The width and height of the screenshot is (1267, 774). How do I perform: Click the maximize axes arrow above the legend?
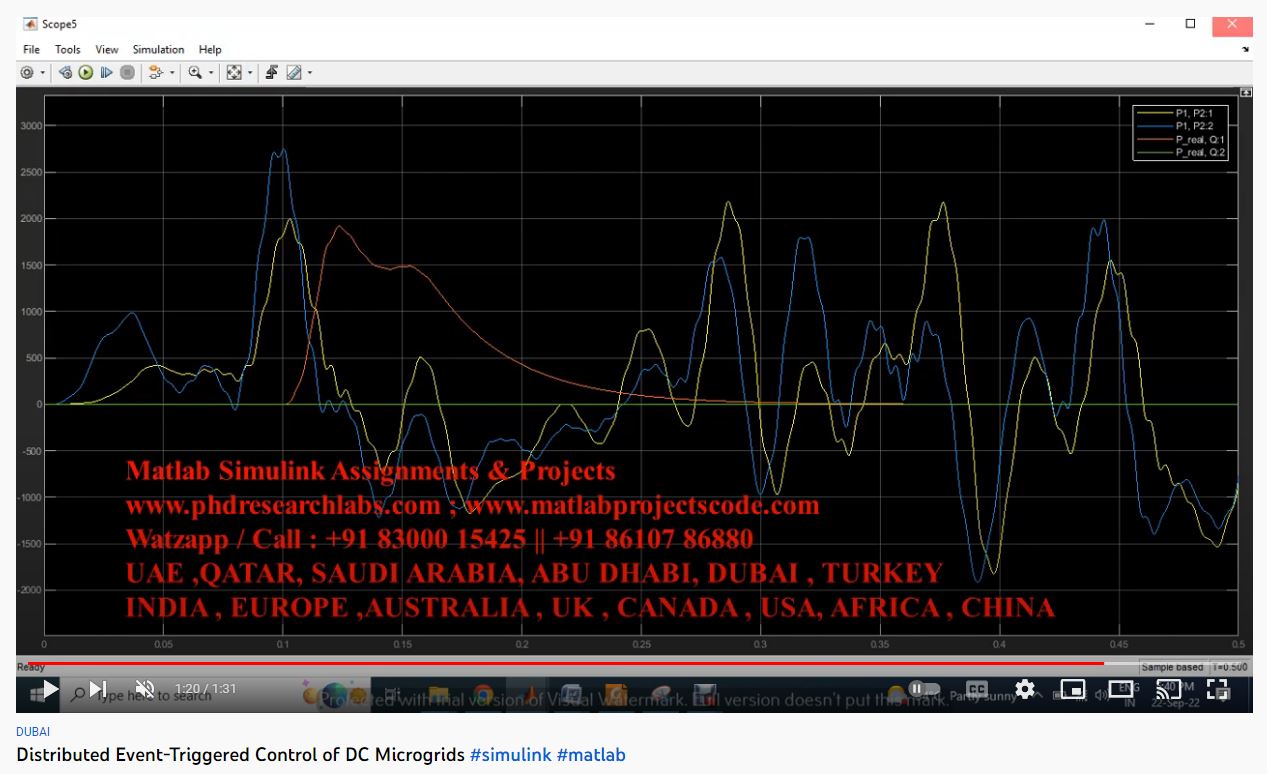1245,91
